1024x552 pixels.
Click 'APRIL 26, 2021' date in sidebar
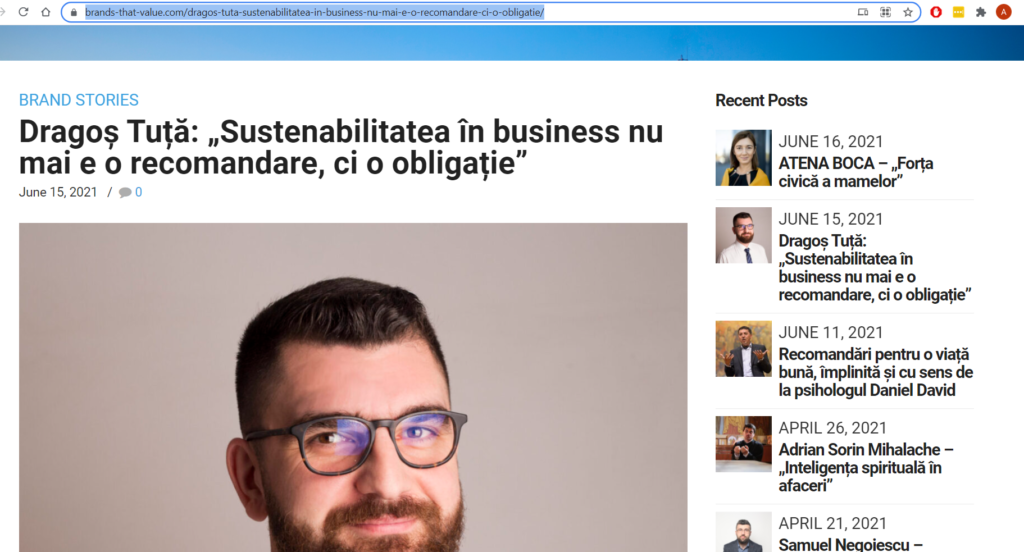pyautogui.click(x=833, y=428)
